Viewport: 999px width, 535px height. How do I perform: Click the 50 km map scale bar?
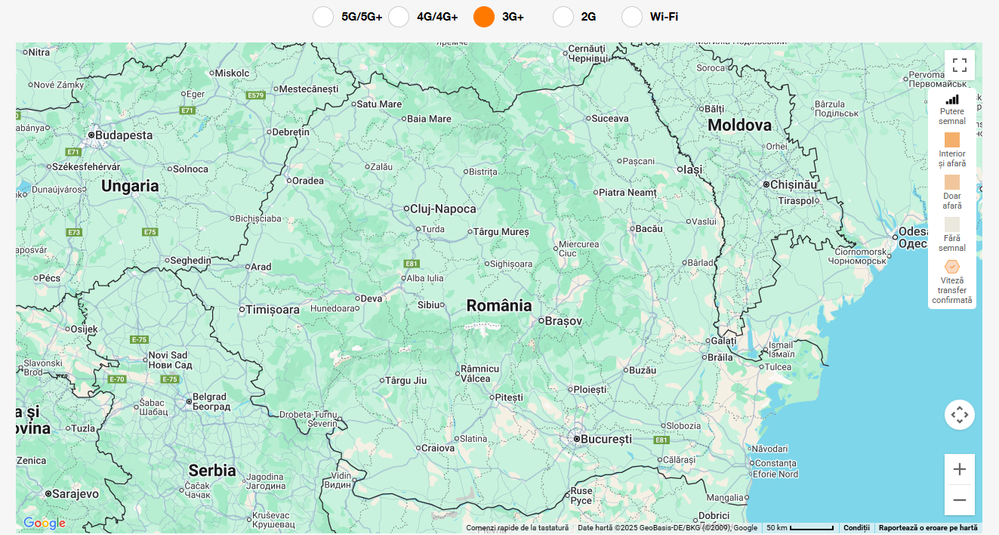(800, 528)
